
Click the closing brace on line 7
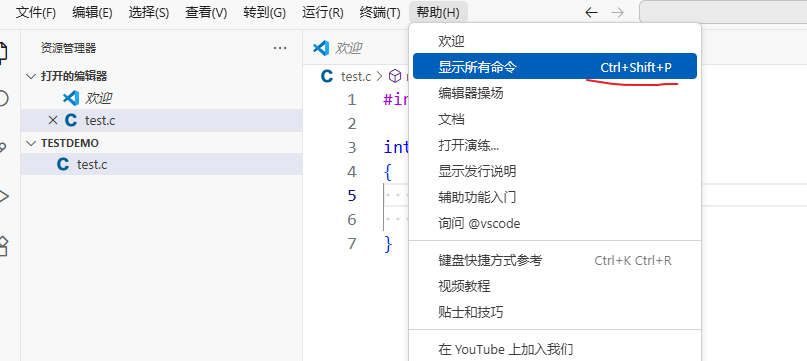pyautogui.click(x=388, y=244)
